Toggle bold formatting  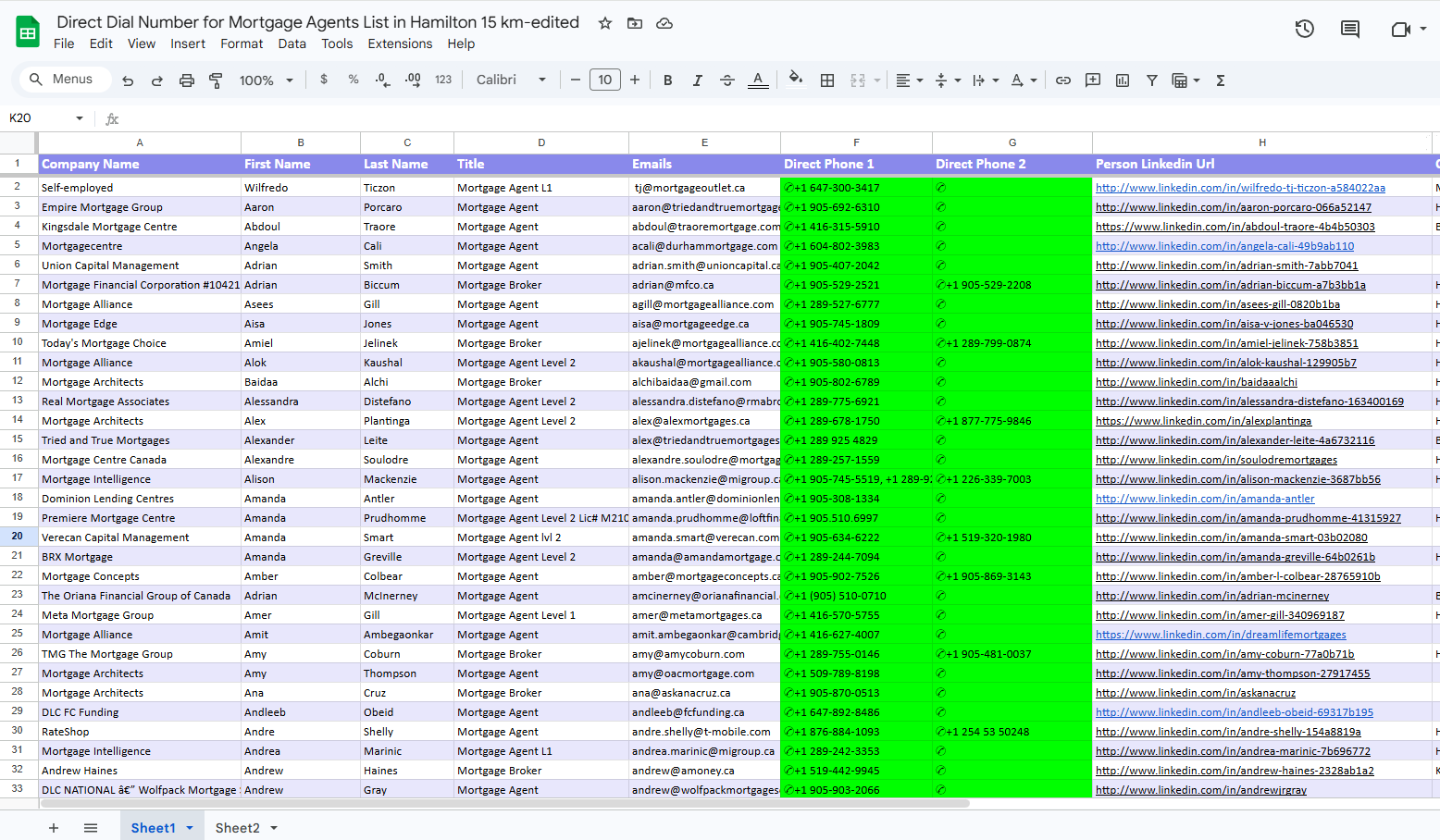[x=668, y=80]
